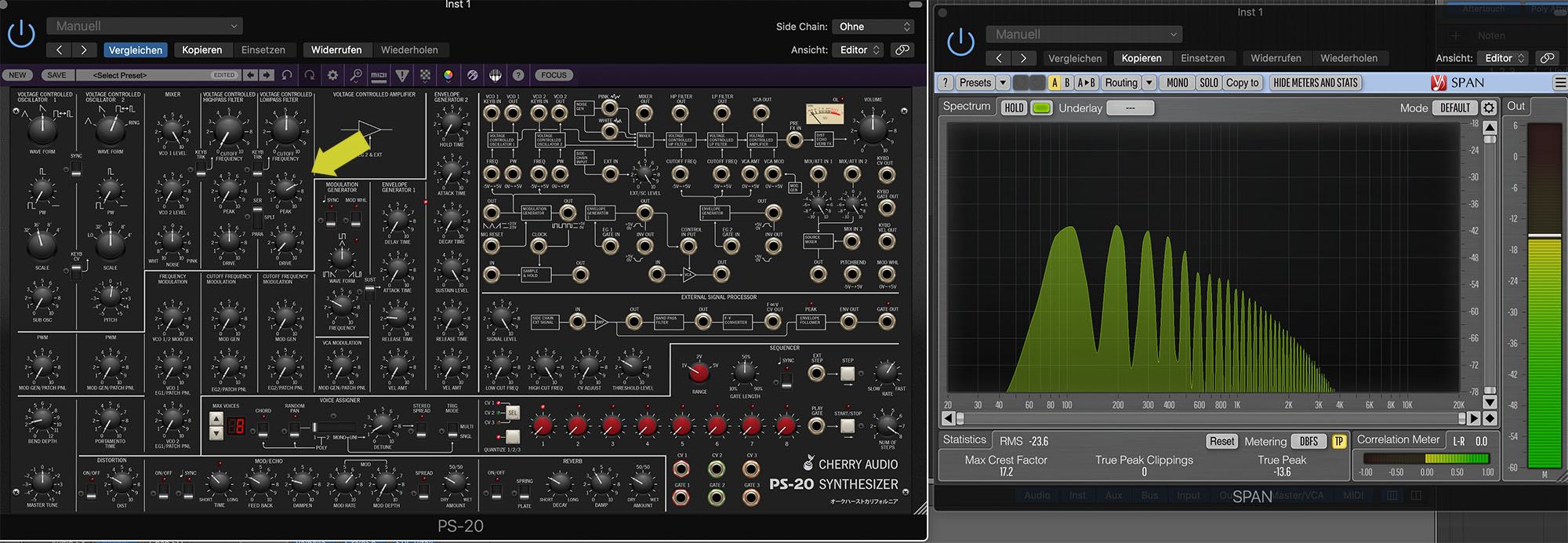
Task: Click the undo arrow in PS-20 toolbar
Action: pos(287,75)
